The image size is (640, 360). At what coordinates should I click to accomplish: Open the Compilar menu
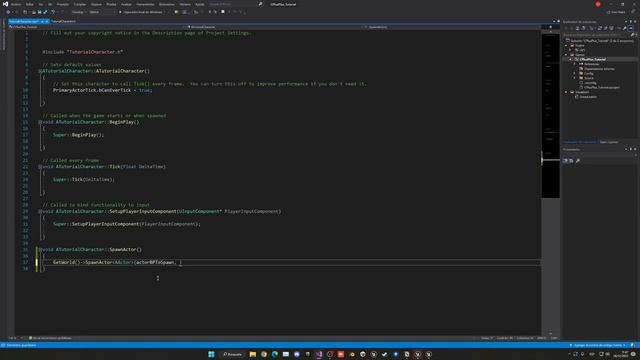tap(80, 4)
